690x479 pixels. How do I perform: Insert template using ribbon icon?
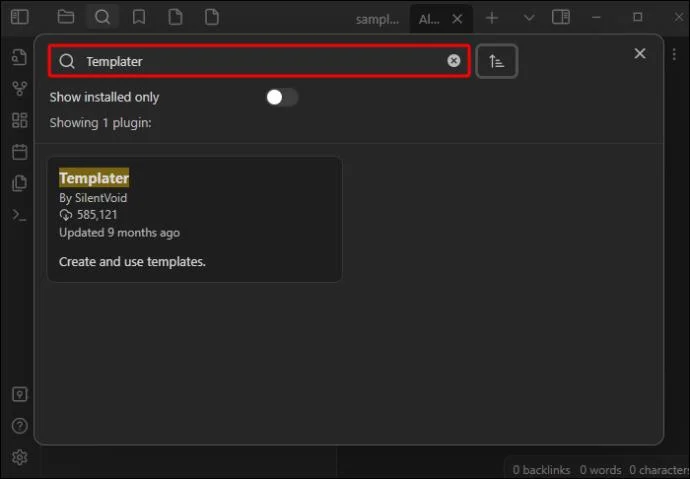19,183
